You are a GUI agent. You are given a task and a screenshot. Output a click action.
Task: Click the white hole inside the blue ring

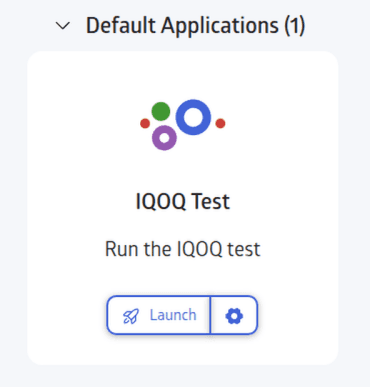click(x=193, y=117)
